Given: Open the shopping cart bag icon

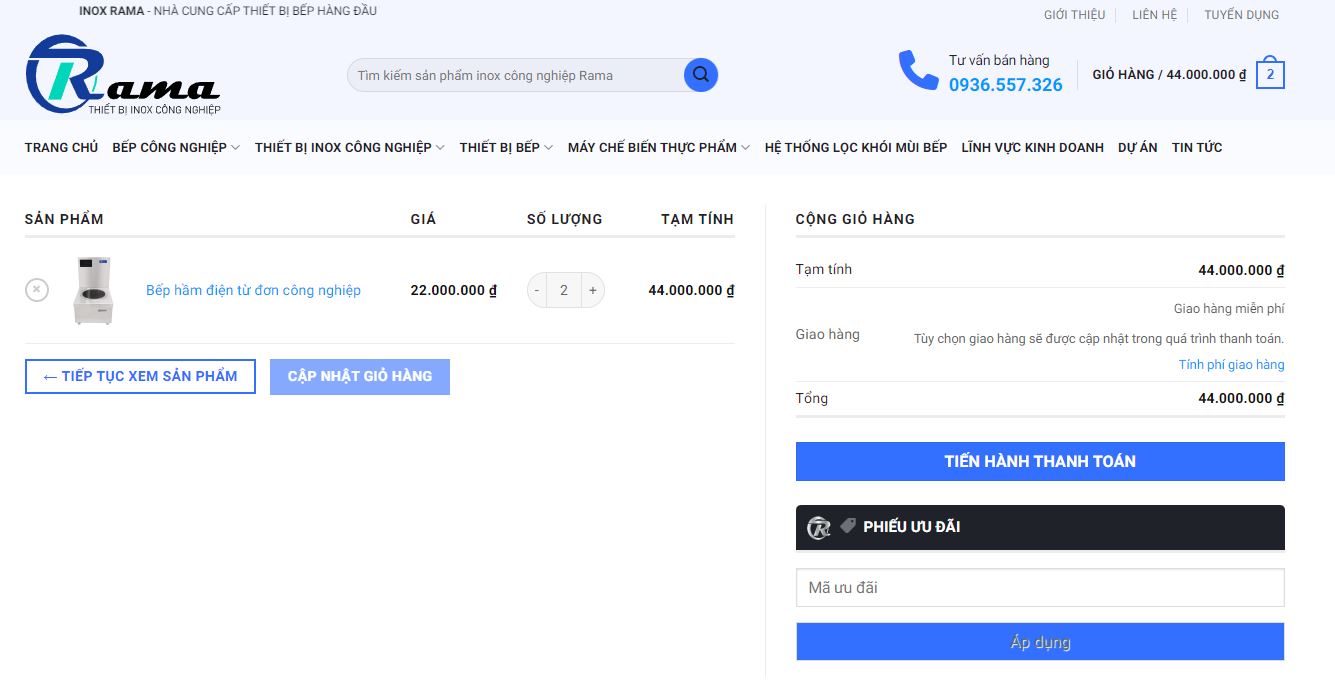Looking at the screenshot, I should (1270, 72).
